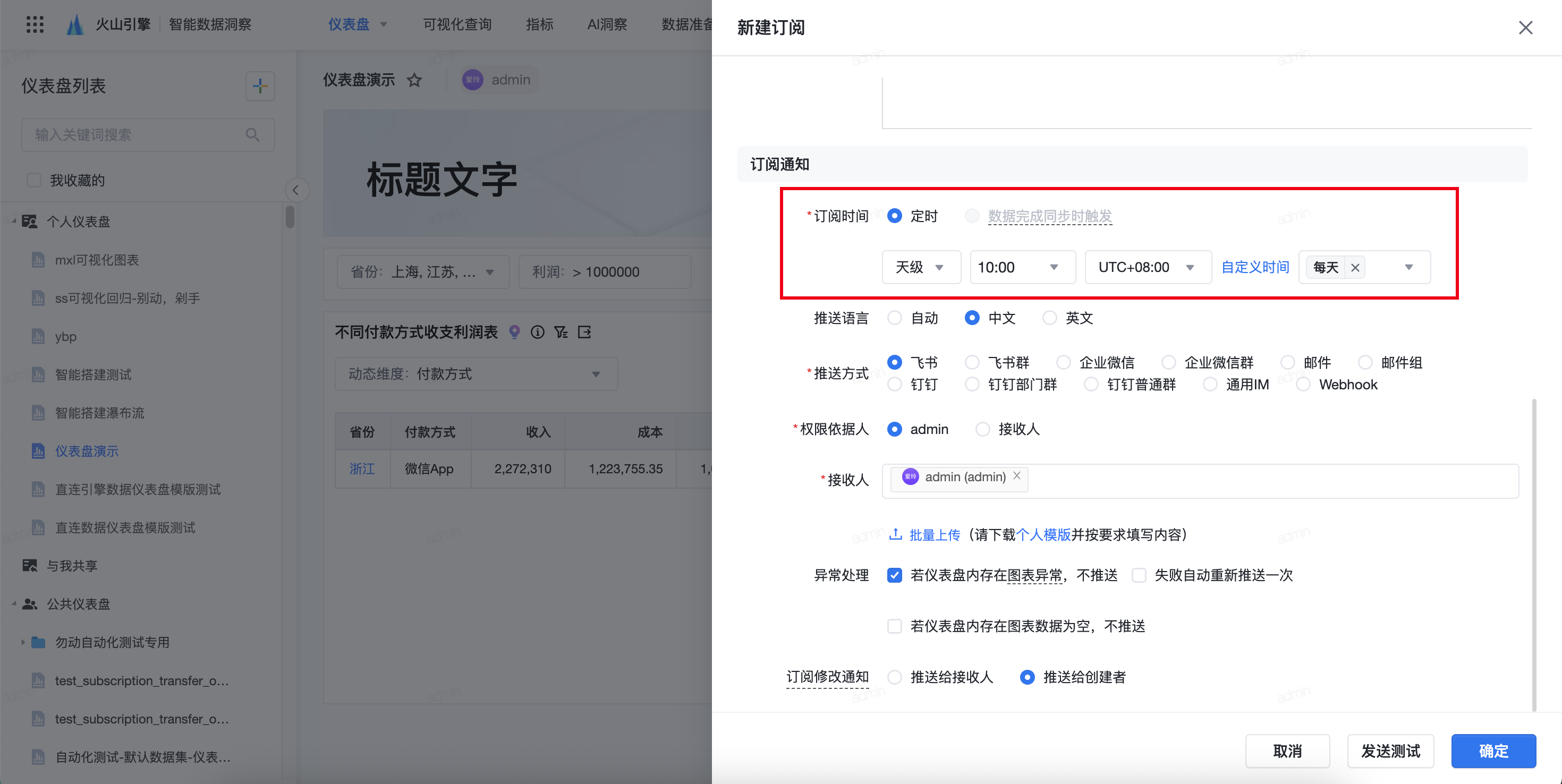Screen dimensions: 1562x784
Task: Star the 仪表盘演示 dashboard as favorite
Action: pos(414,80)
